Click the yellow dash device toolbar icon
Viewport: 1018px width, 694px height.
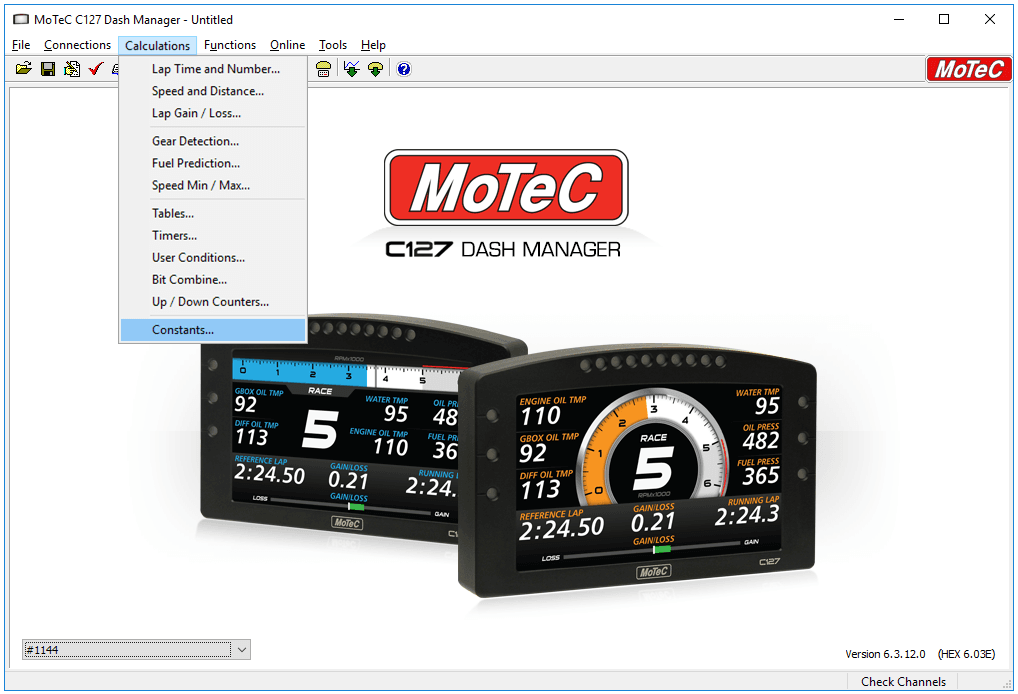pos(323,69)
